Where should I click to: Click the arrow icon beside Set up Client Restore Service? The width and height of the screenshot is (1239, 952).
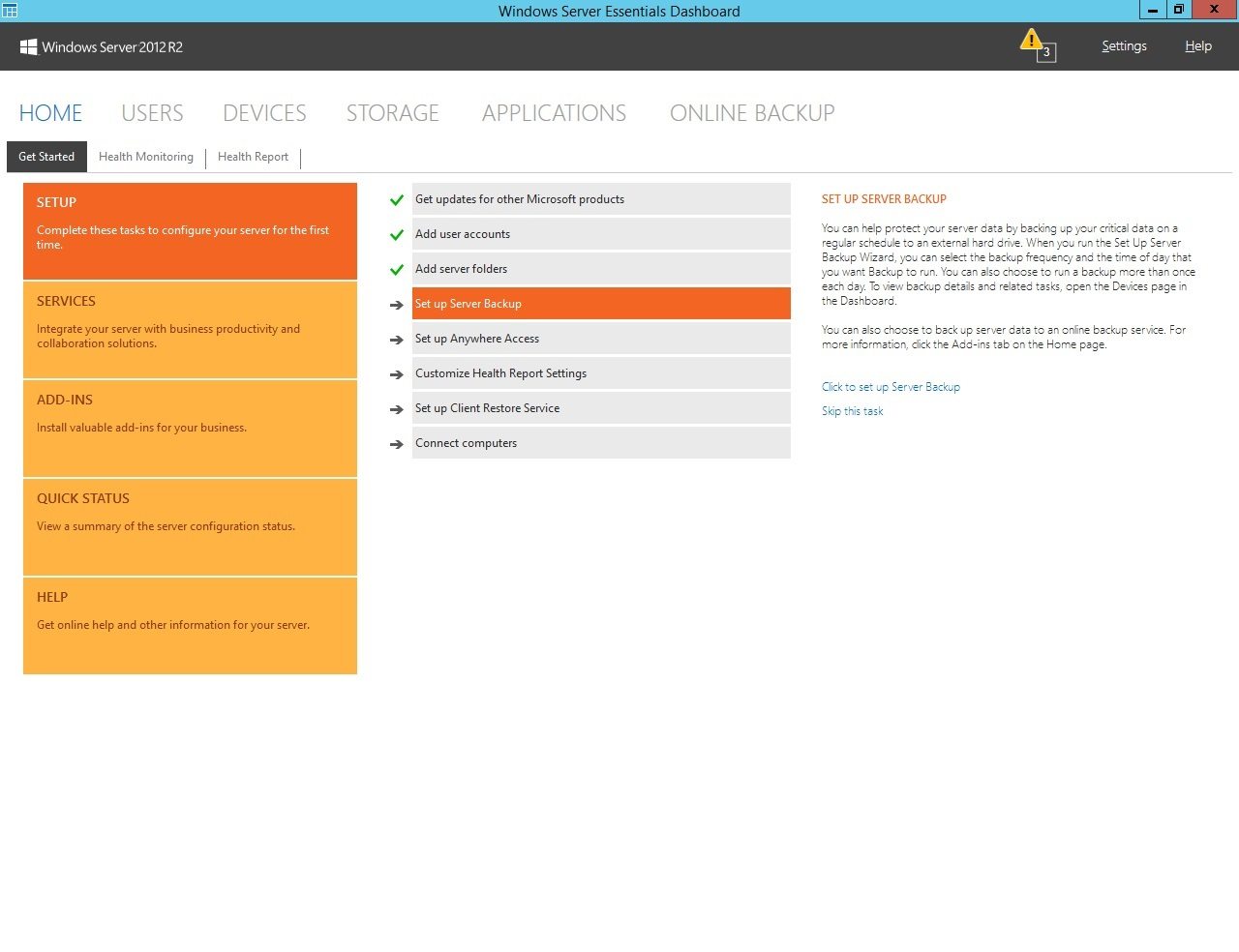pyautogui.click(x=396, y=409)
